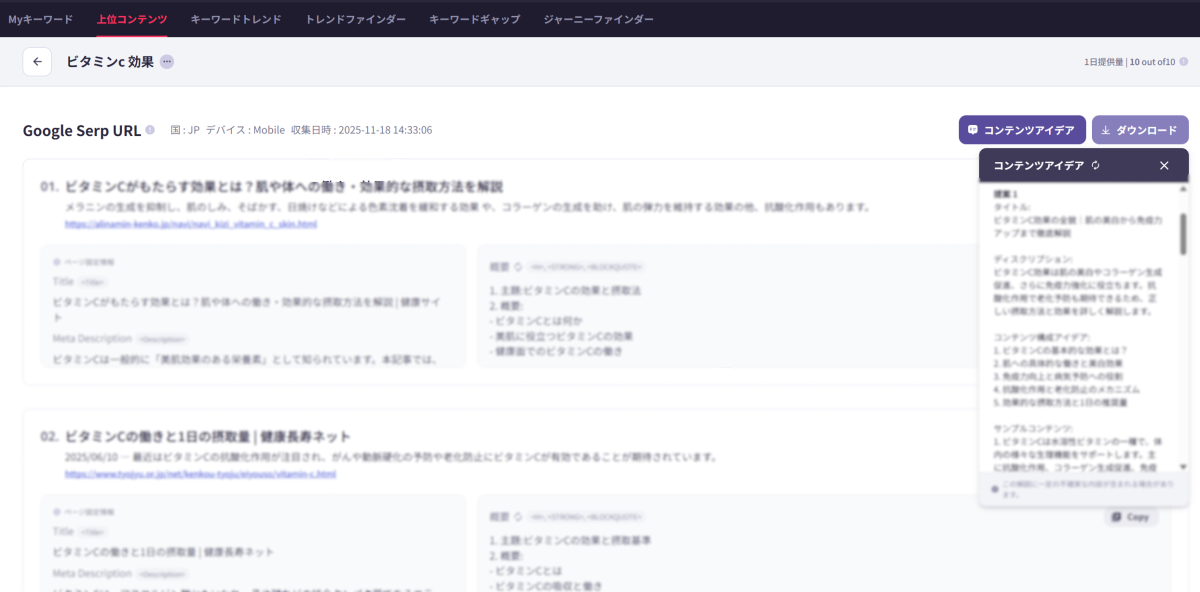Click the back arrow beside ビタミンc 効果
This screenshot has height=592, width=1200.
tap(37, 61)
